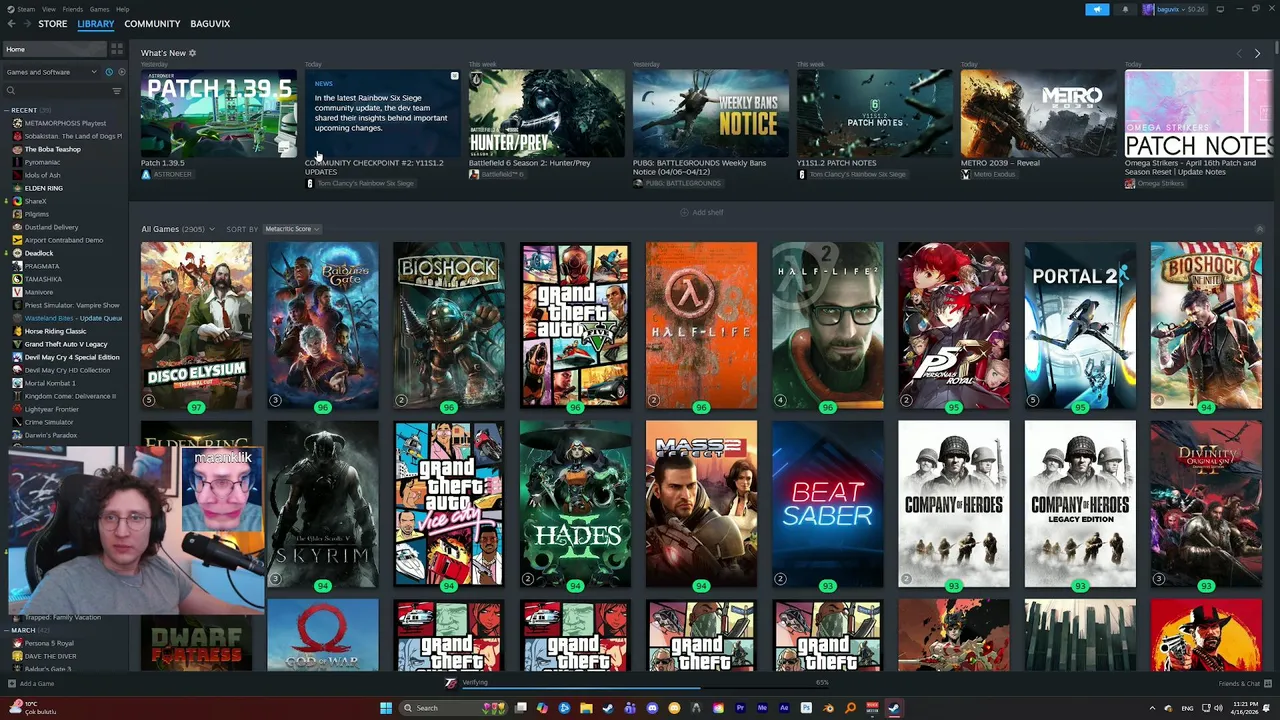Click the library search field
The image size is (1280, 720).
pyautogui.click(x=58, y=91)
